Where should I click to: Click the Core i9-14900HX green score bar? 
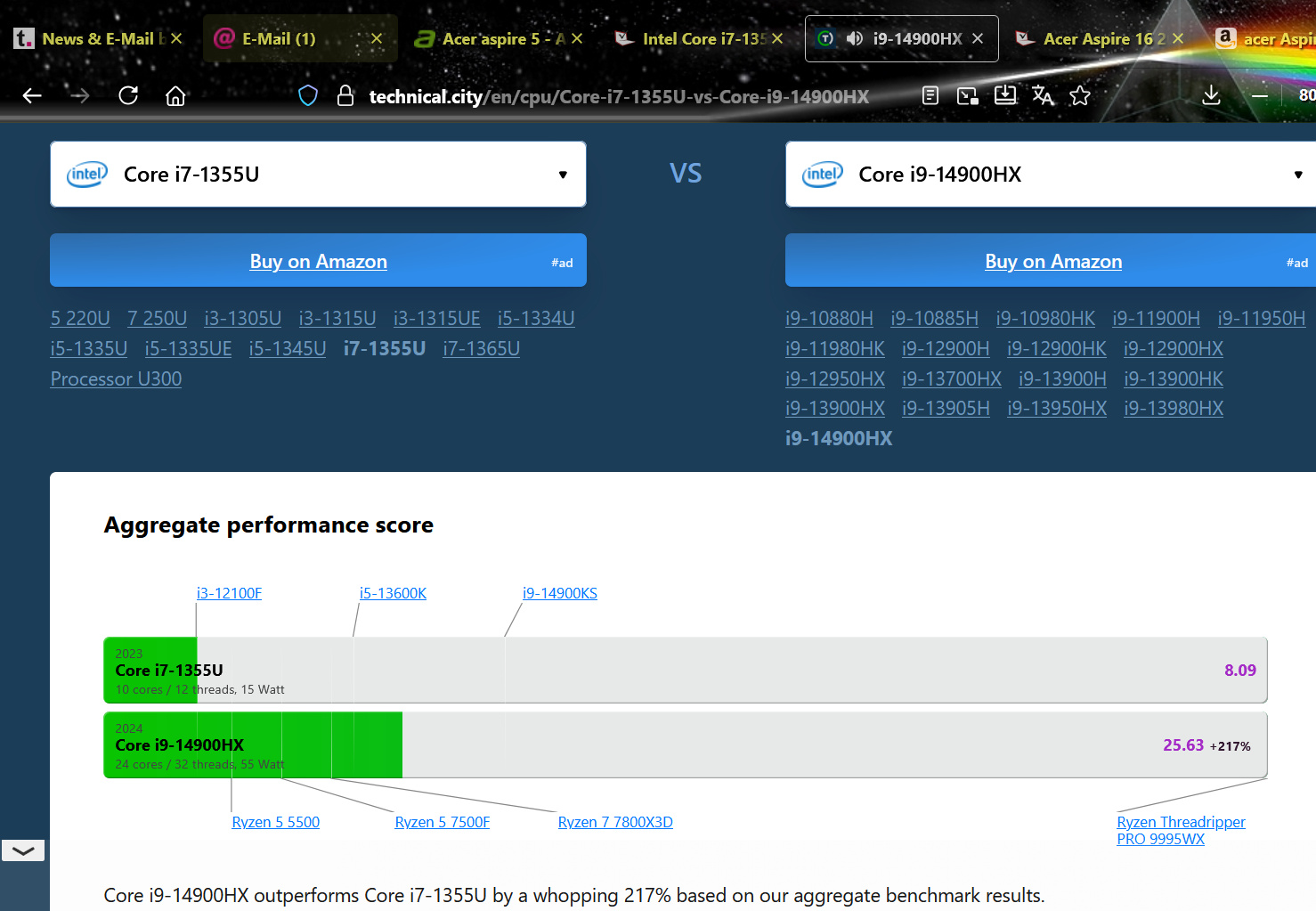253,745
